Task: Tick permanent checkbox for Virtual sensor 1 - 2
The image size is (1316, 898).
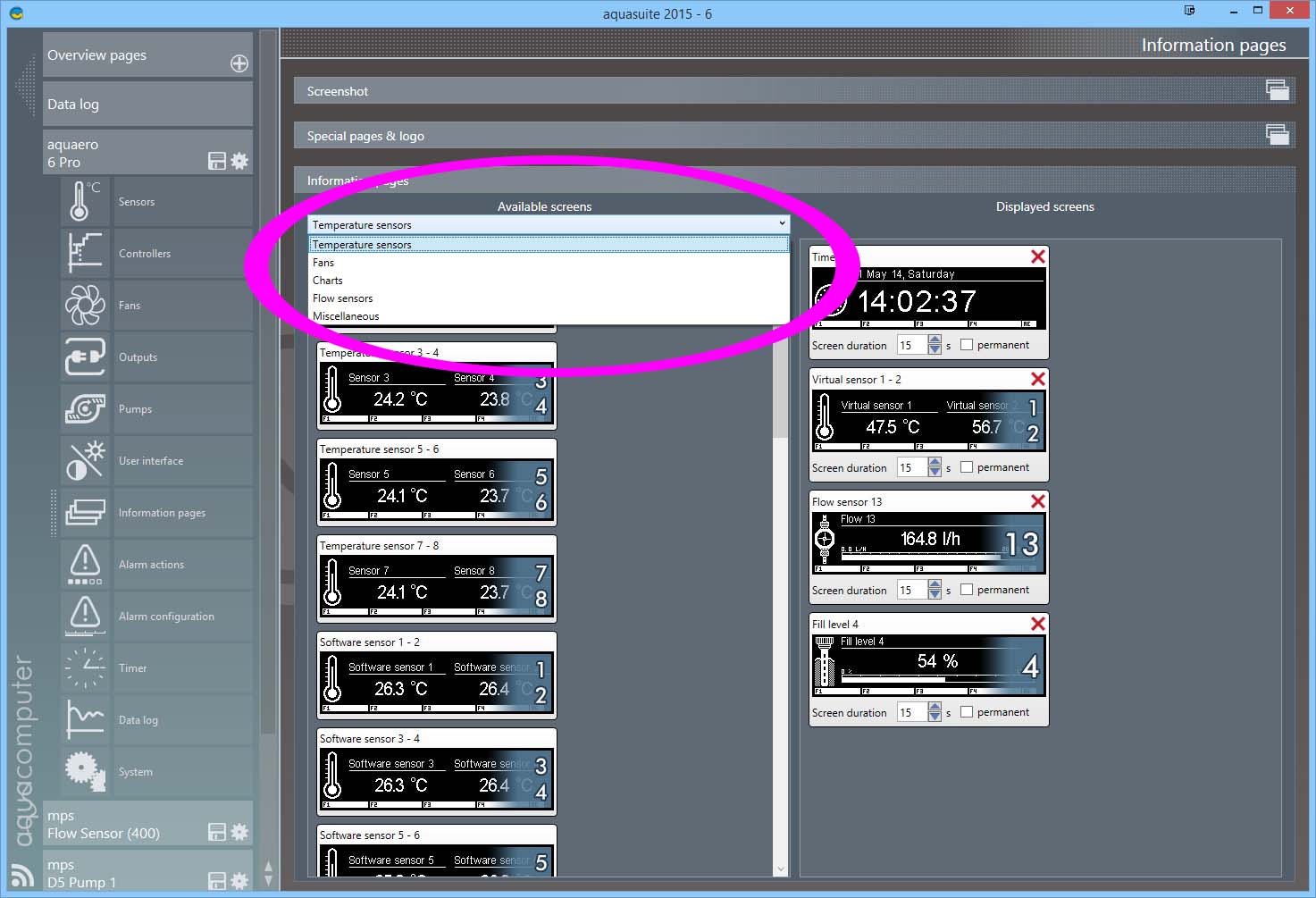Action: point(967,467)
